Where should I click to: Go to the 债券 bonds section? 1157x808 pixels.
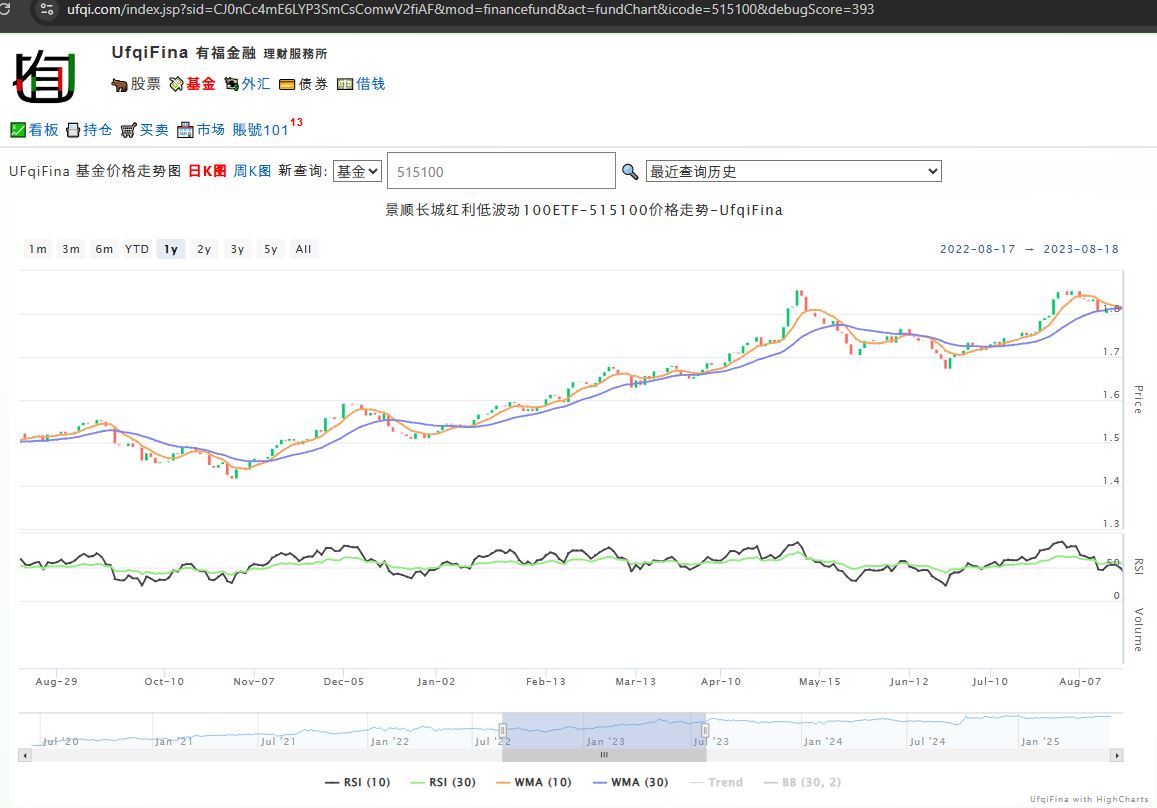click(304, 84)
